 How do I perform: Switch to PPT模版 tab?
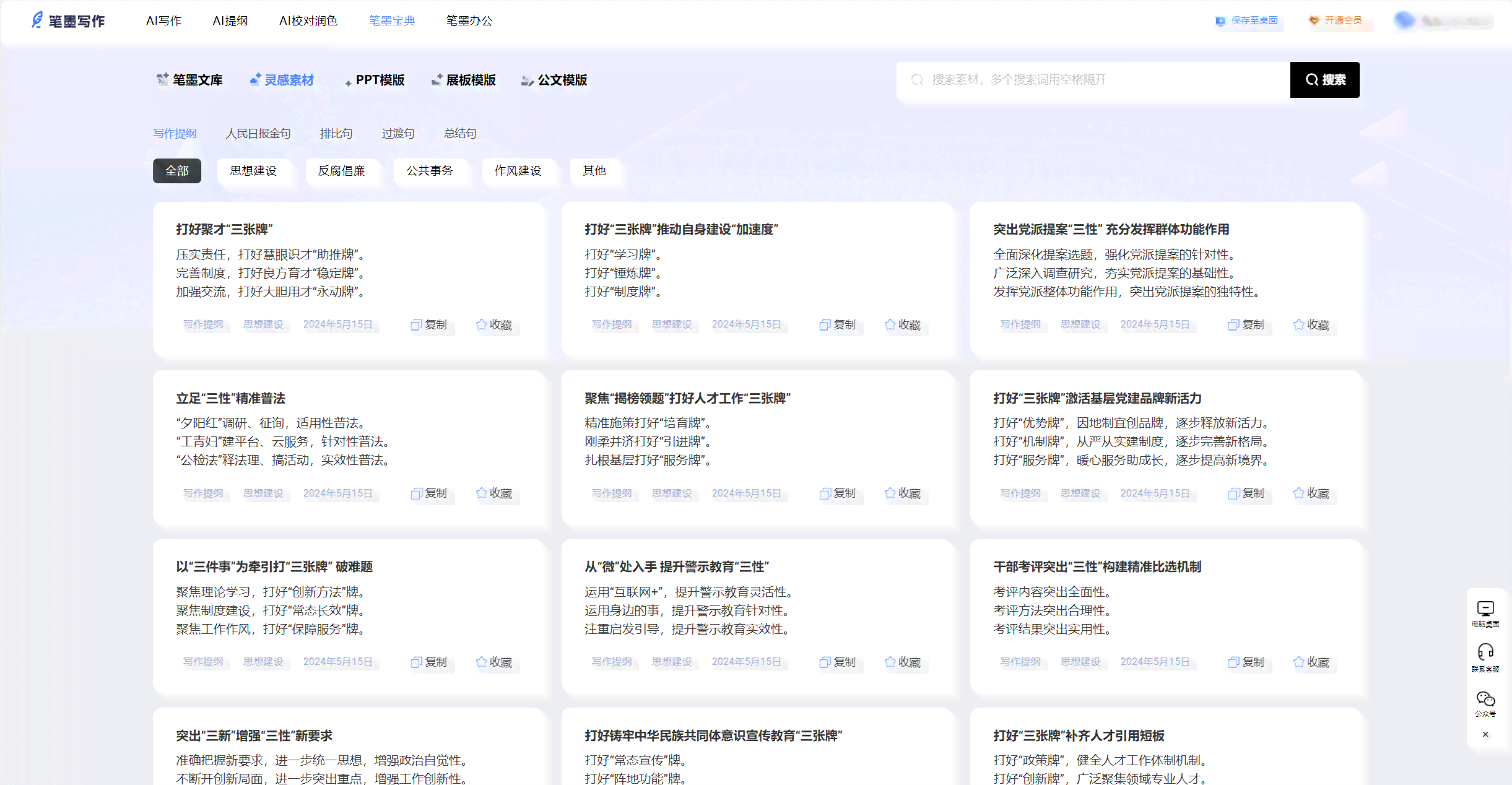374,80
